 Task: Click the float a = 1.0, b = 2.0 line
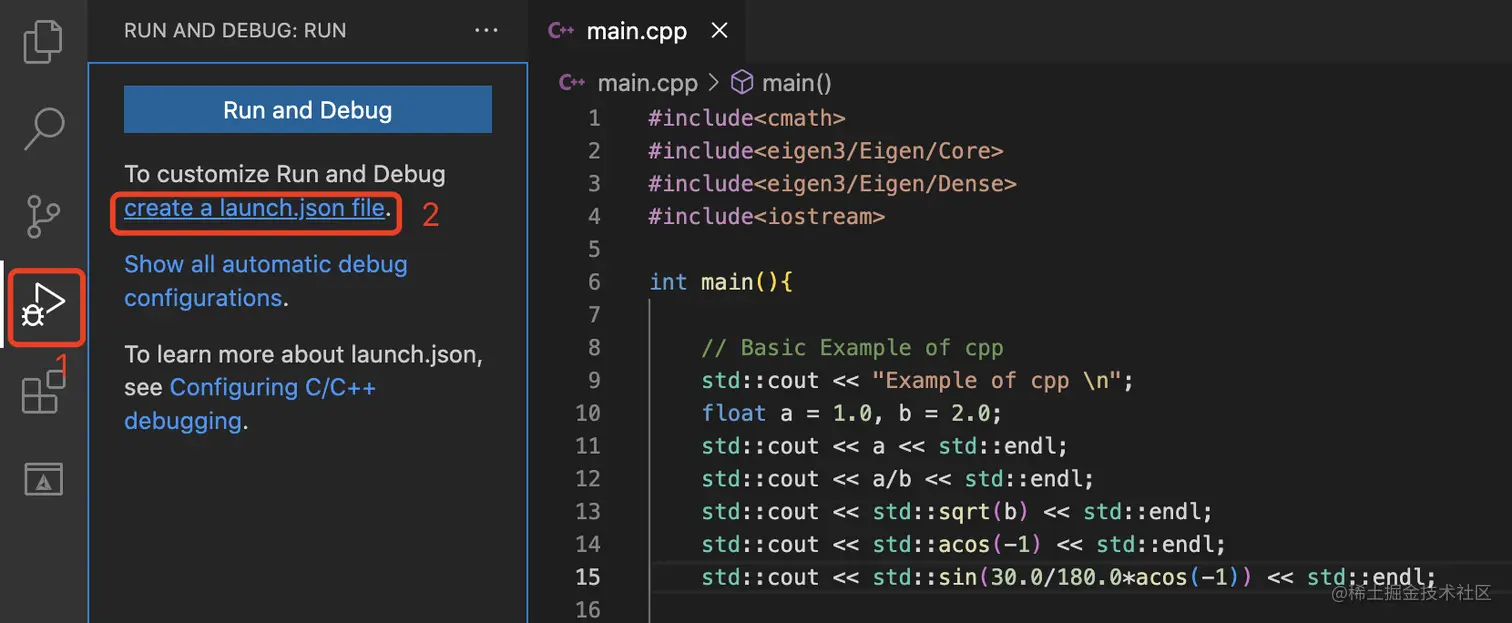pyautogui.click(x=852, y=413)
